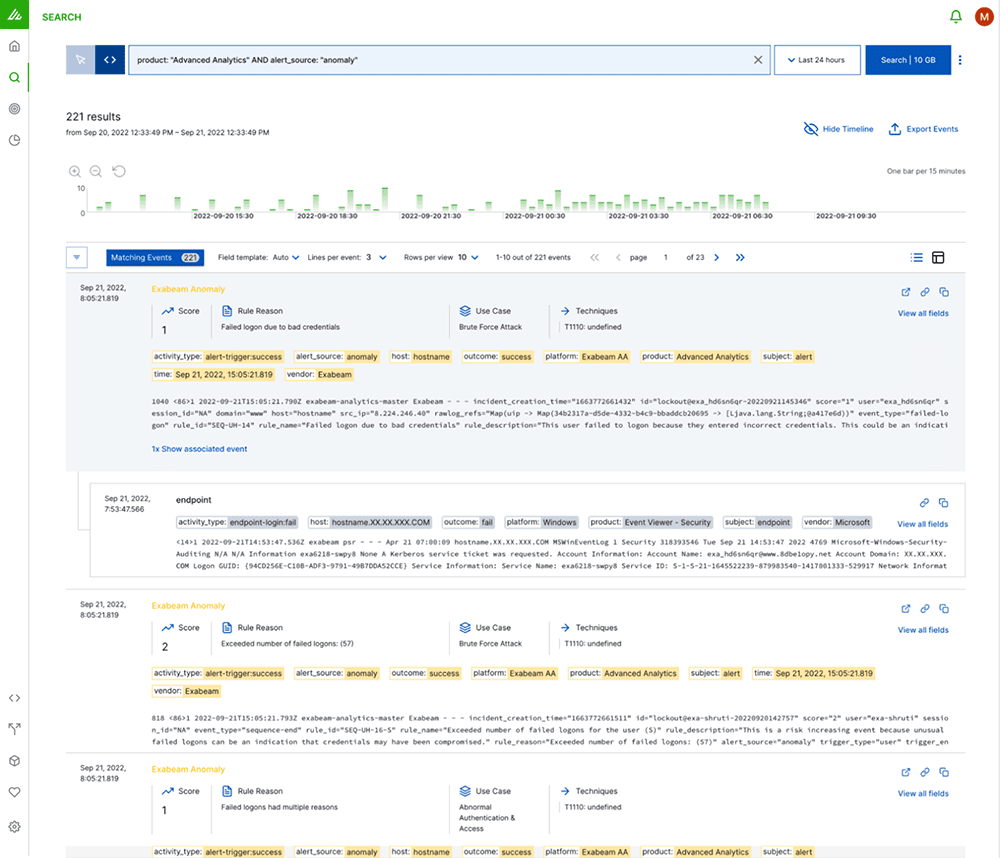Image resolution: width=1000 pixels, height=858 pixels.
Task: Go to the next results page
Action: (x=716, y=258)
